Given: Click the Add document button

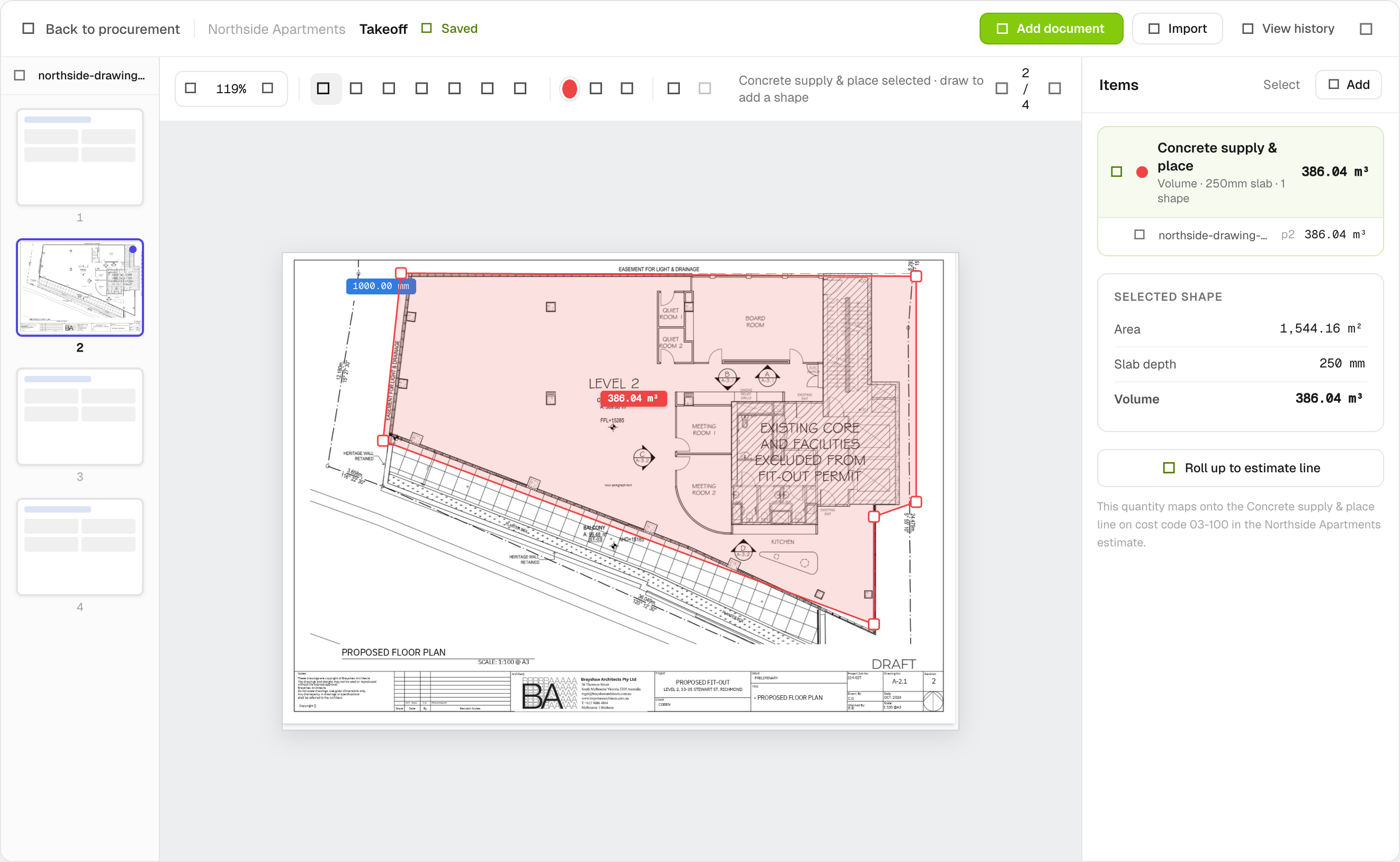Looking at the screenshot, I should (1051, 29).
